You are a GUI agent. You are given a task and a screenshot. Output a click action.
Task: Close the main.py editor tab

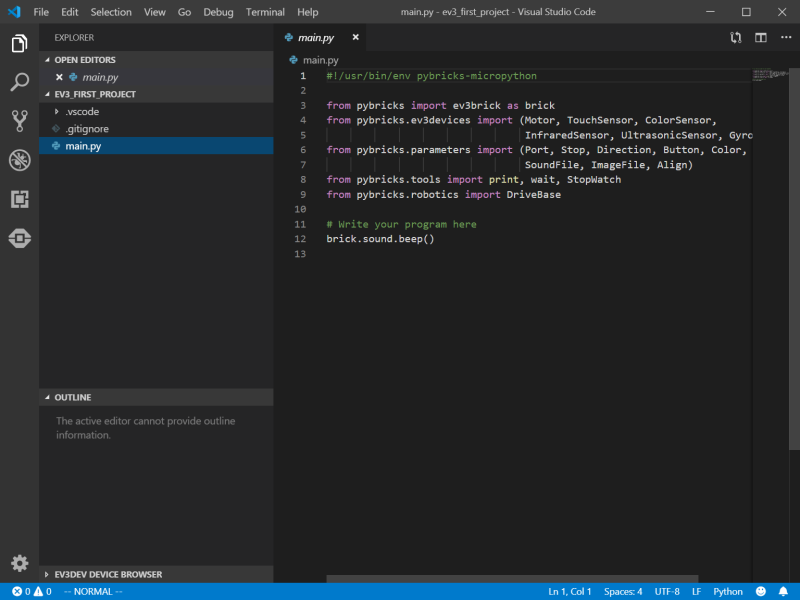tap(356, 37)
